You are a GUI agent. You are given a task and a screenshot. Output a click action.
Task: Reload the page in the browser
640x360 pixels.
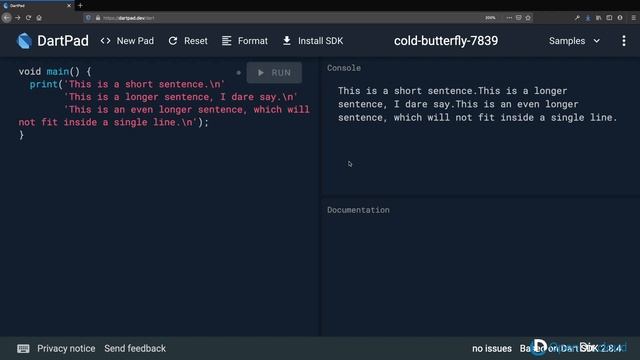28,18
